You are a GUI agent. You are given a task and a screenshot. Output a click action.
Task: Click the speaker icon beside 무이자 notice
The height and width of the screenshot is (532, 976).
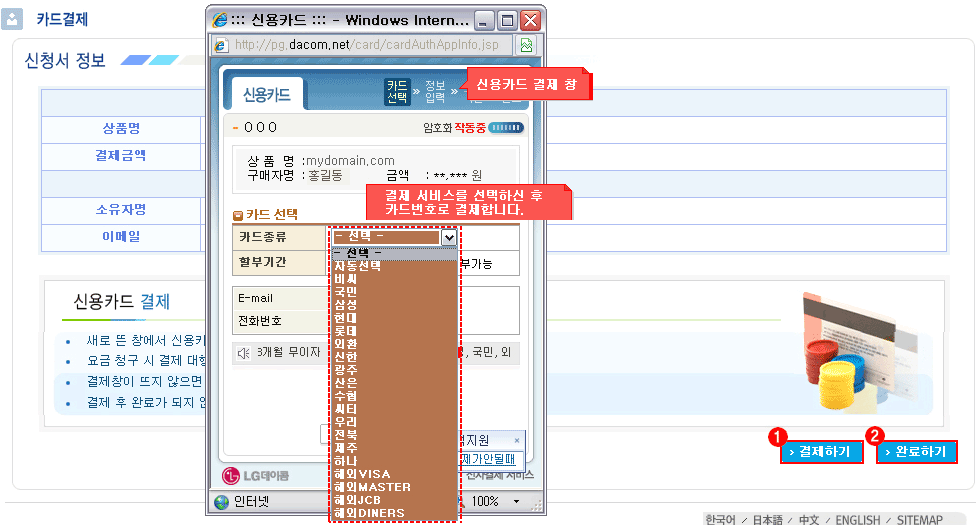tap(243, 353)
